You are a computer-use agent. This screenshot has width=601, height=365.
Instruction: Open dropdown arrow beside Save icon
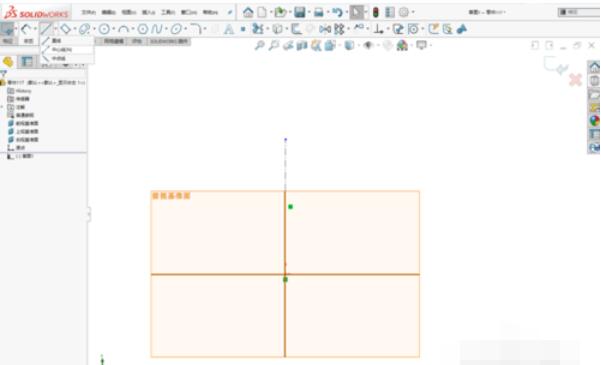coord(309,12)
